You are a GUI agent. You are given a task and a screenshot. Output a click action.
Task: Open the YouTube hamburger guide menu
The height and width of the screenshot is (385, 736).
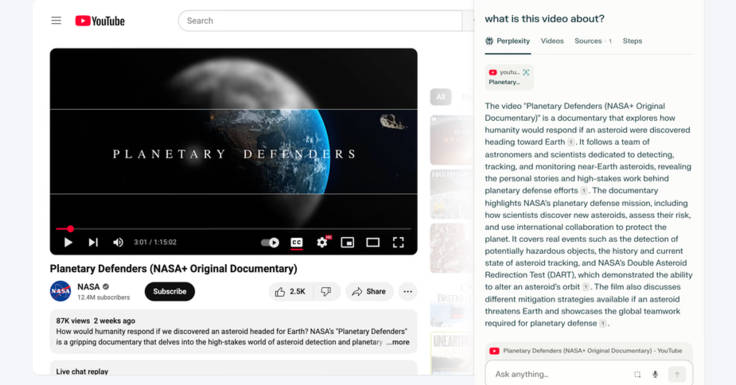click(56, 21)
